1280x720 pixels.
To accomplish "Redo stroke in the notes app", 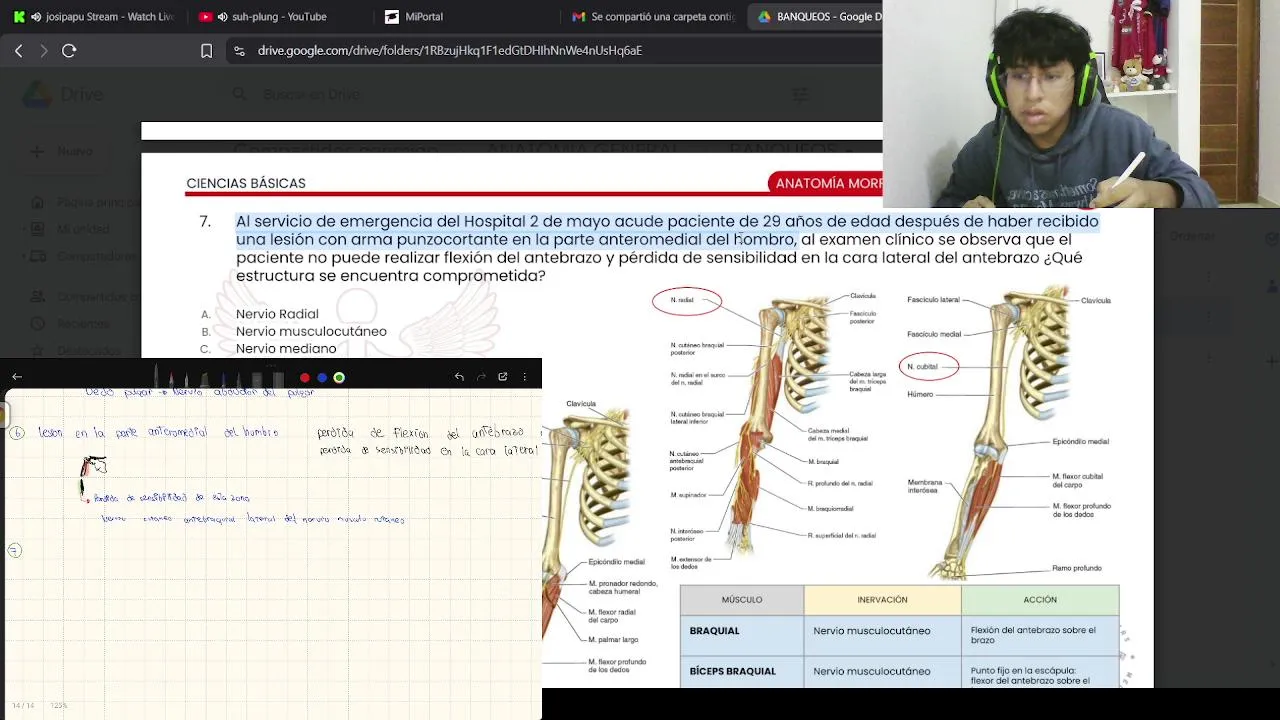I will point(481,377).
